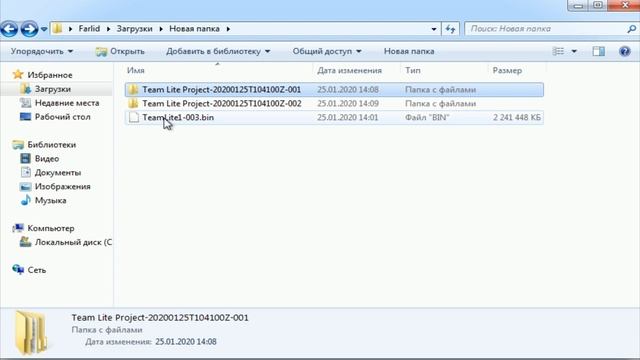Select Сеть in the navigation pane
Image resolution: width=640 pixels, height=360 pixels.
click(37, 270)
